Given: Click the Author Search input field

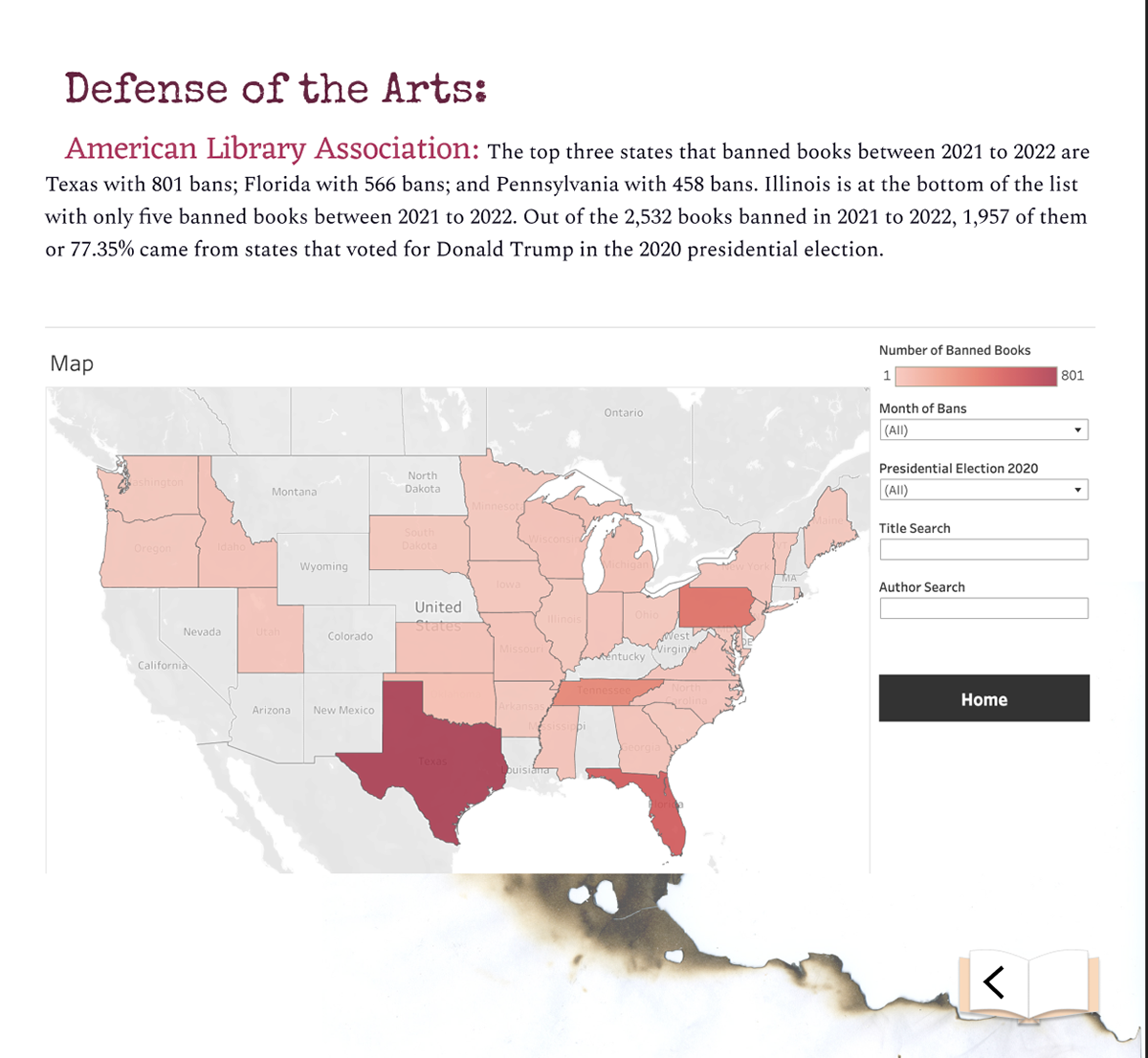Looking at the screenshot, I should pyautogui.click(x=983, y=607).
